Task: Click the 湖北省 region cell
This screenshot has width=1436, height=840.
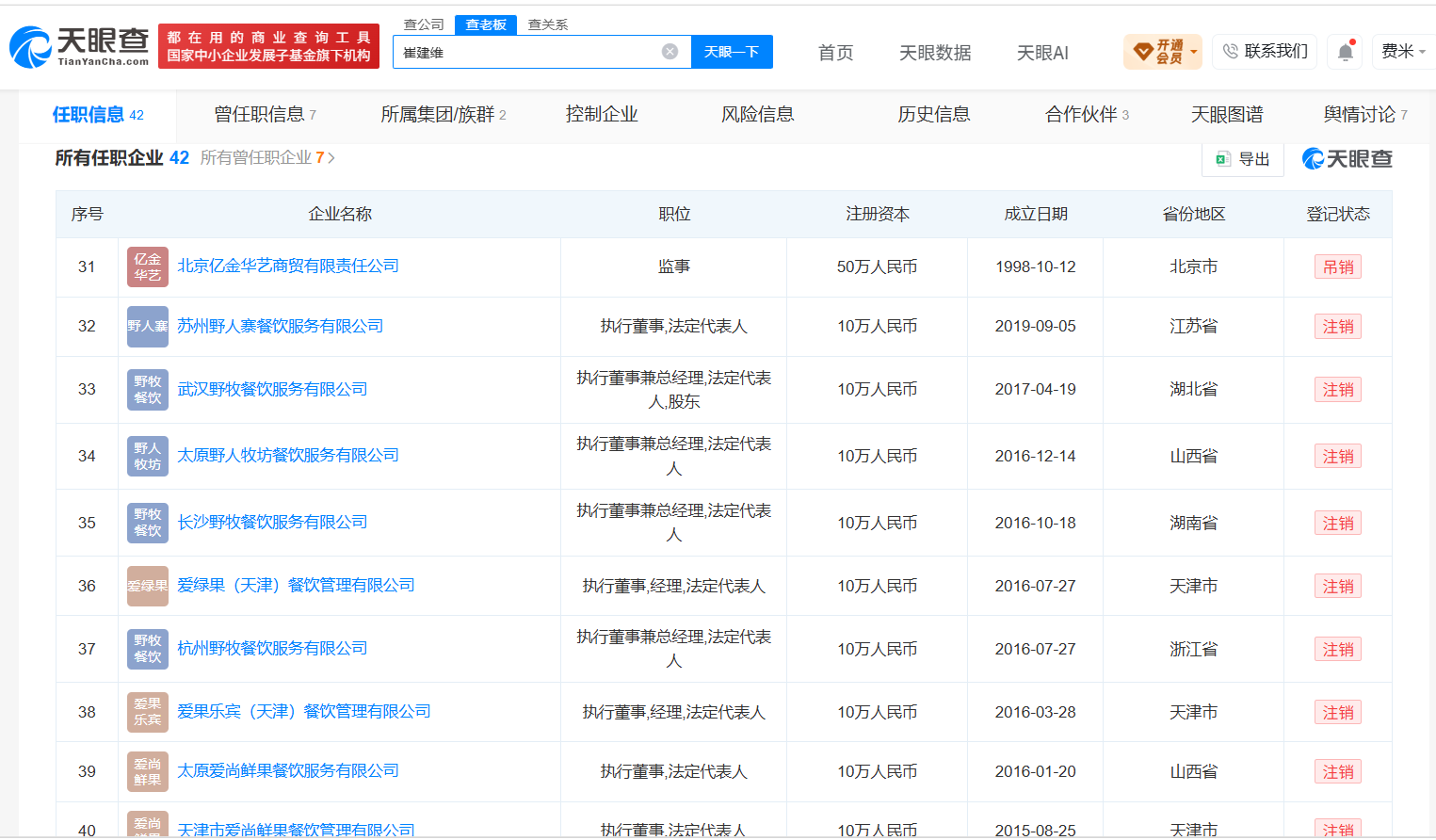Action: (1194, 390)
